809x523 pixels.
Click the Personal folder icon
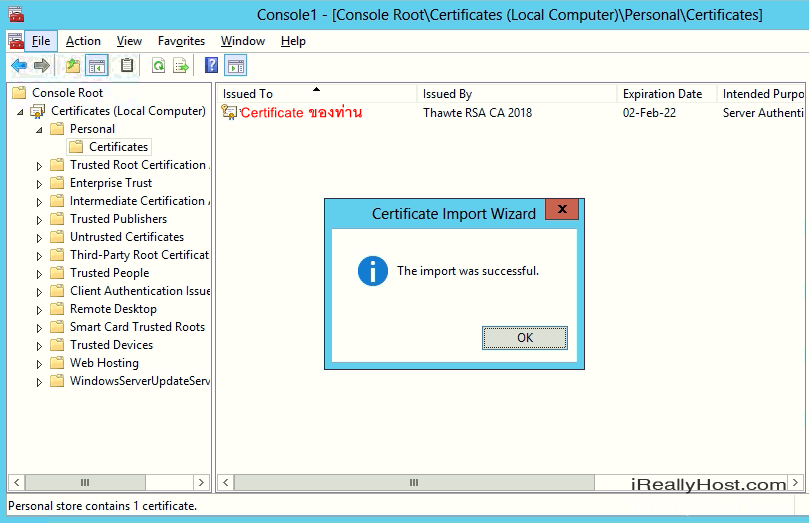pos(57,128)
